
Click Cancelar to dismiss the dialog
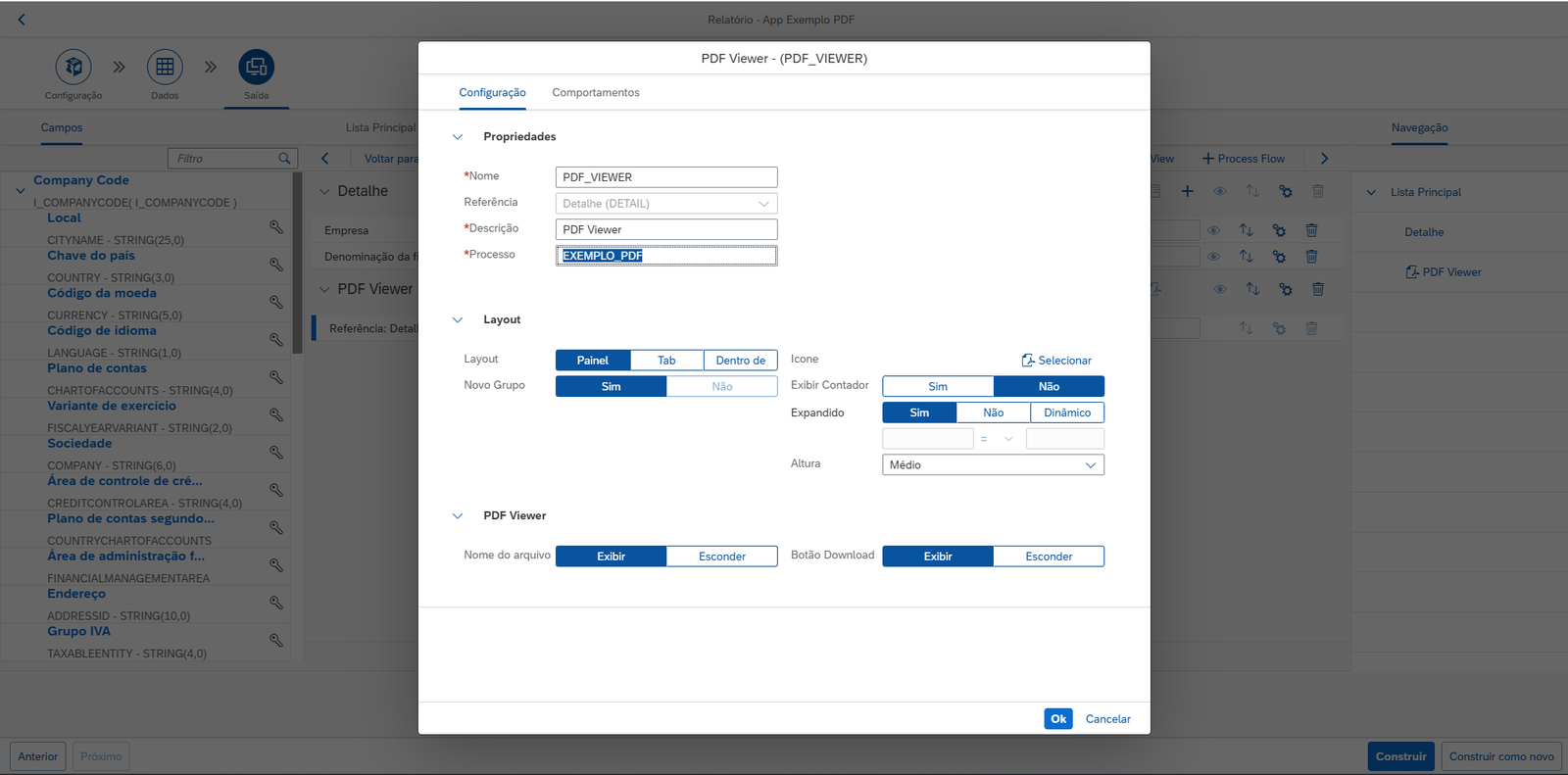1108,719
